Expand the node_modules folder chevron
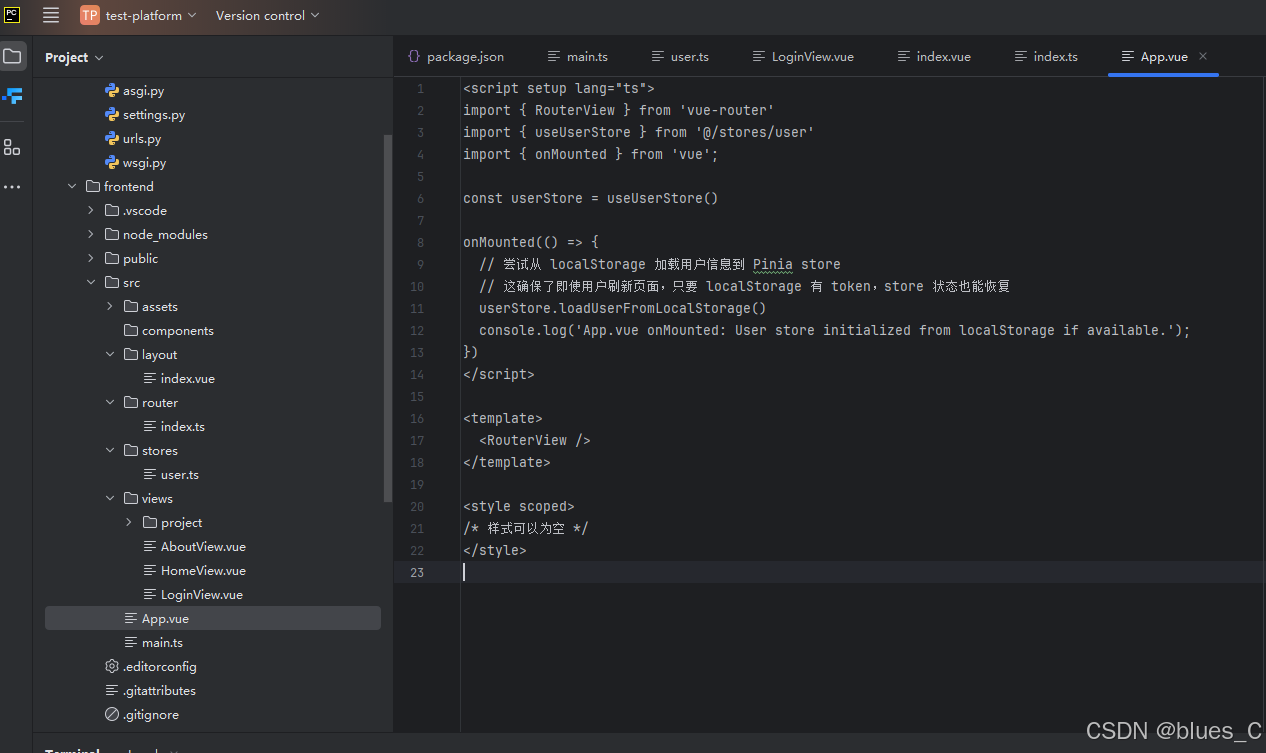The height and width of the screenshot is (753, 1266). (91, 235)
